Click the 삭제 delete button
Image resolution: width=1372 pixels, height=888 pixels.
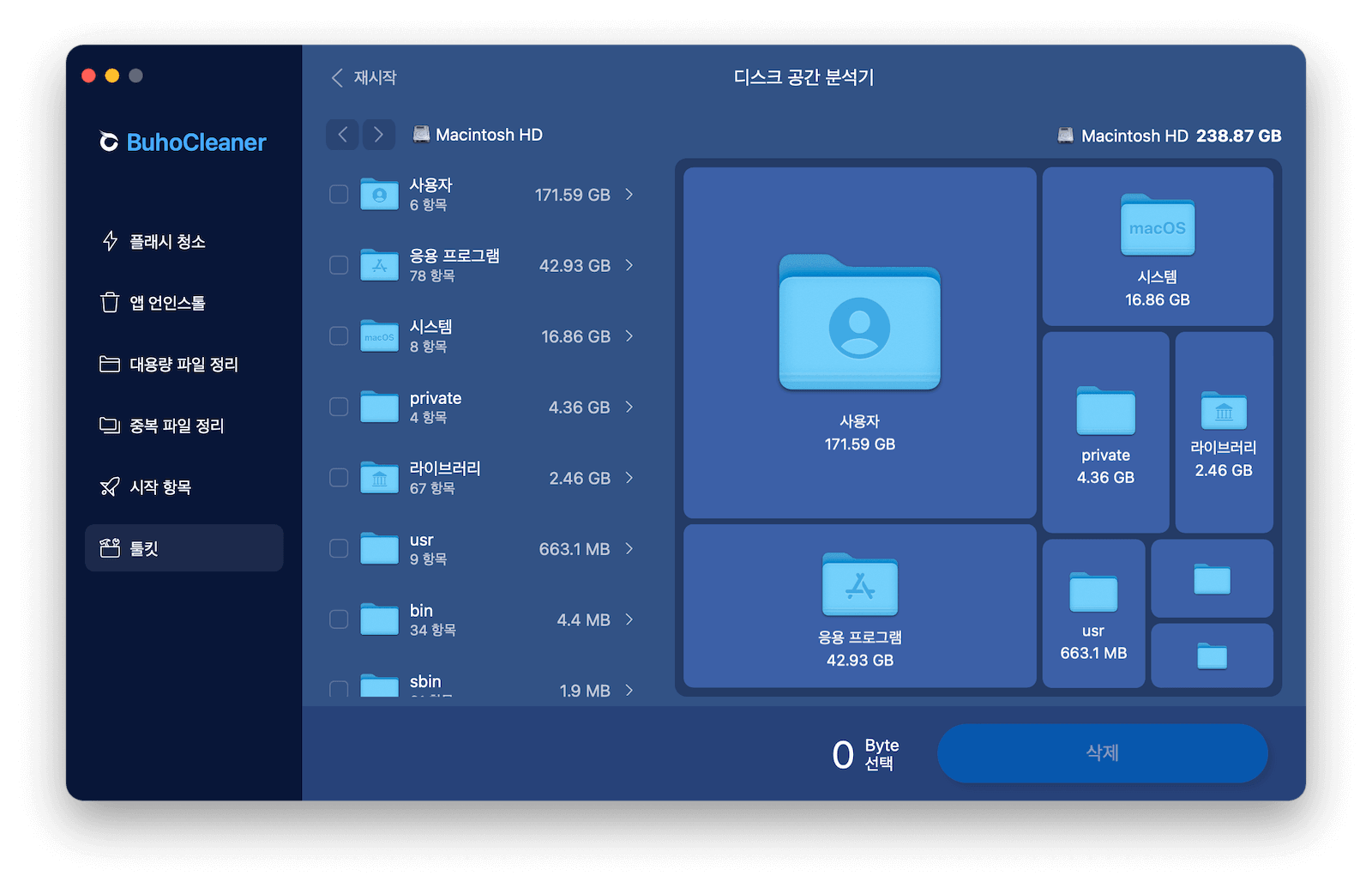pos(1103,752)
